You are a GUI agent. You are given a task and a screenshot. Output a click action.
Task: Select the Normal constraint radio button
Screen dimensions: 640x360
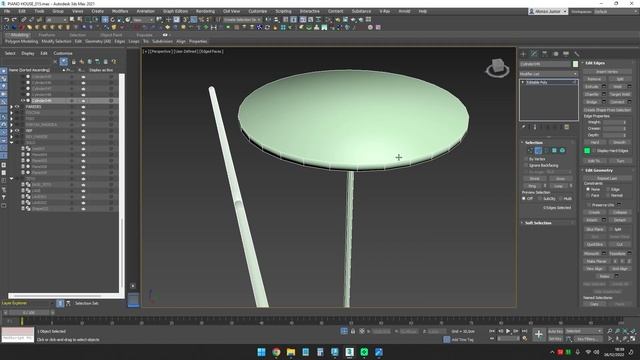tap(608, 196)
